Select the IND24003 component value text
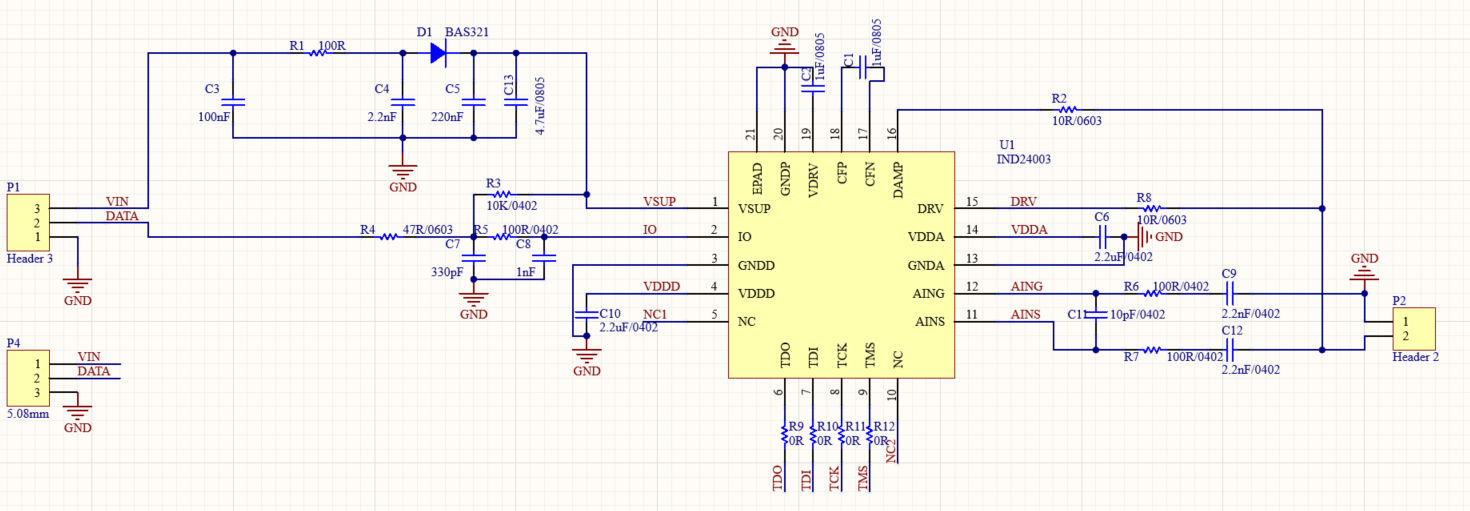The height and width of the screenshot is (511, 1470). (x=1023, y=159)
